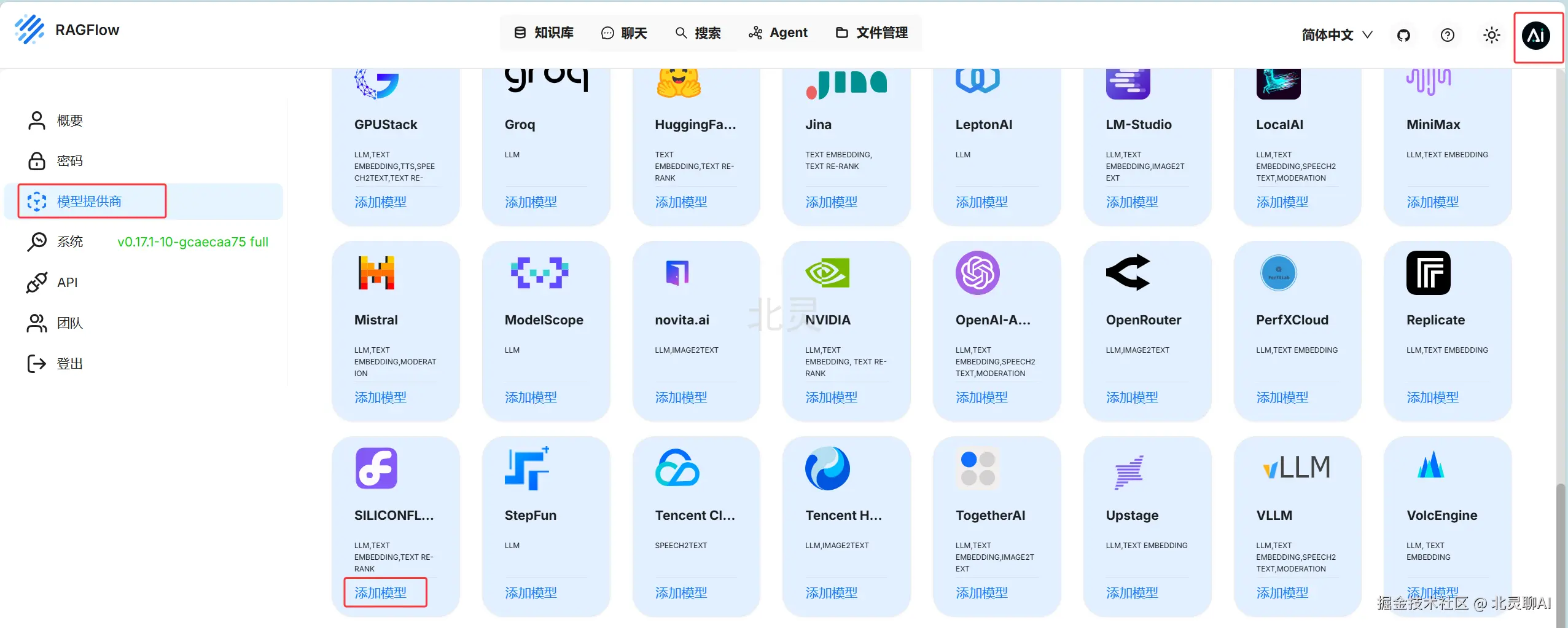
Task: Toggle the light/dark theme sun icon
Action: pyautogui.click(x=1492, y=35)
